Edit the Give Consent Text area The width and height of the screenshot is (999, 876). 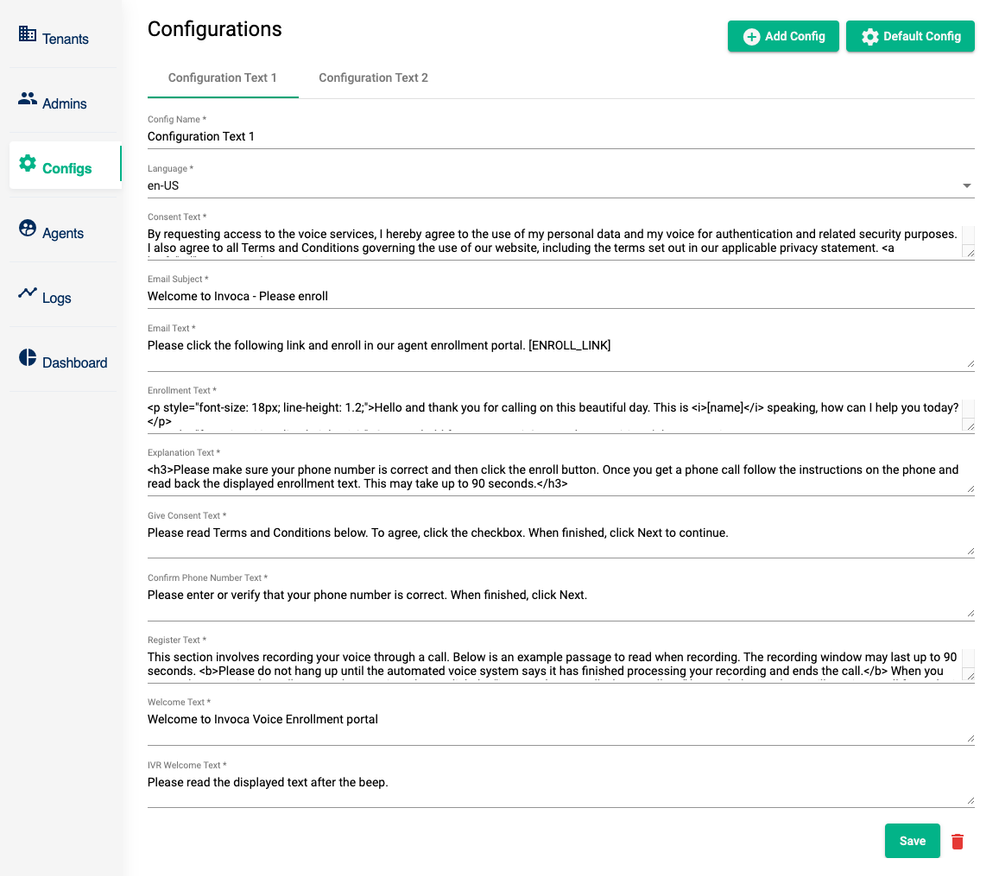(561, 540)
